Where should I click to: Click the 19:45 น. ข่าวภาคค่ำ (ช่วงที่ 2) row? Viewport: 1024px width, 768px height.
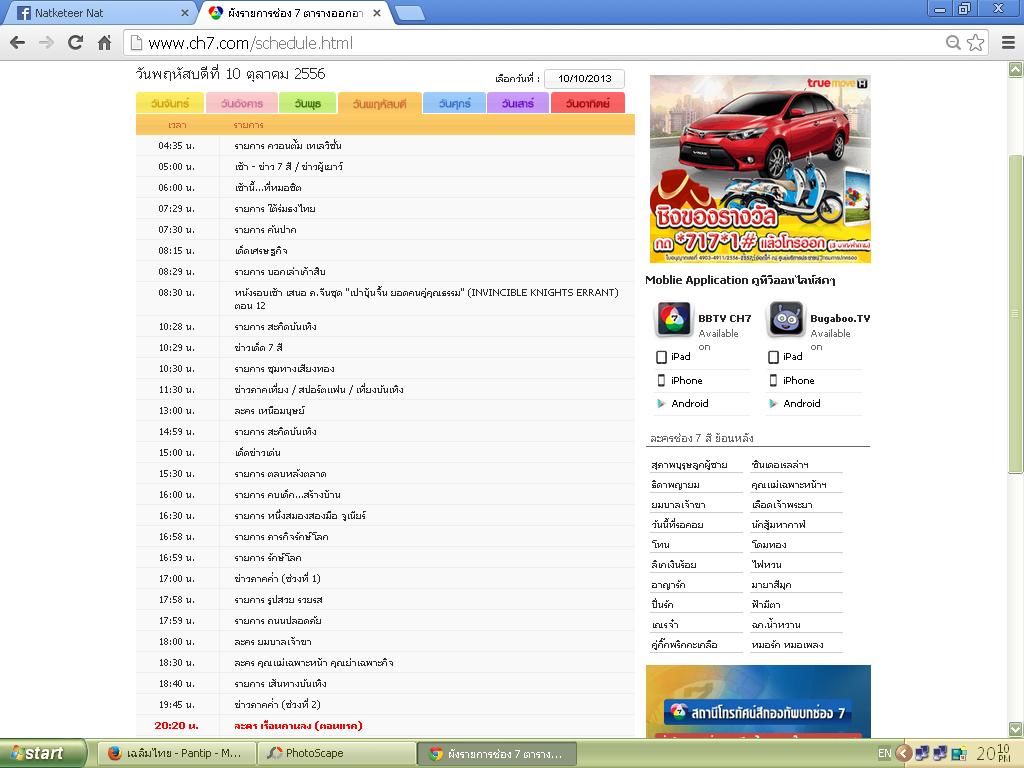385,705
